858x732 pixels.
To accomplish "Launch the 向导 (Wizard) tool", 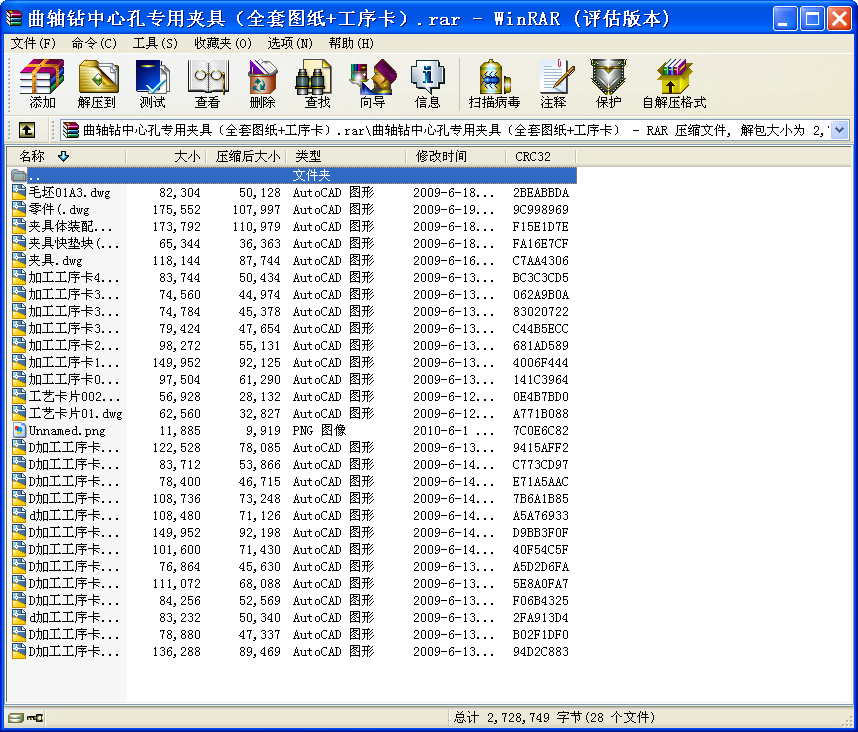I will click(x=373, y=83).
